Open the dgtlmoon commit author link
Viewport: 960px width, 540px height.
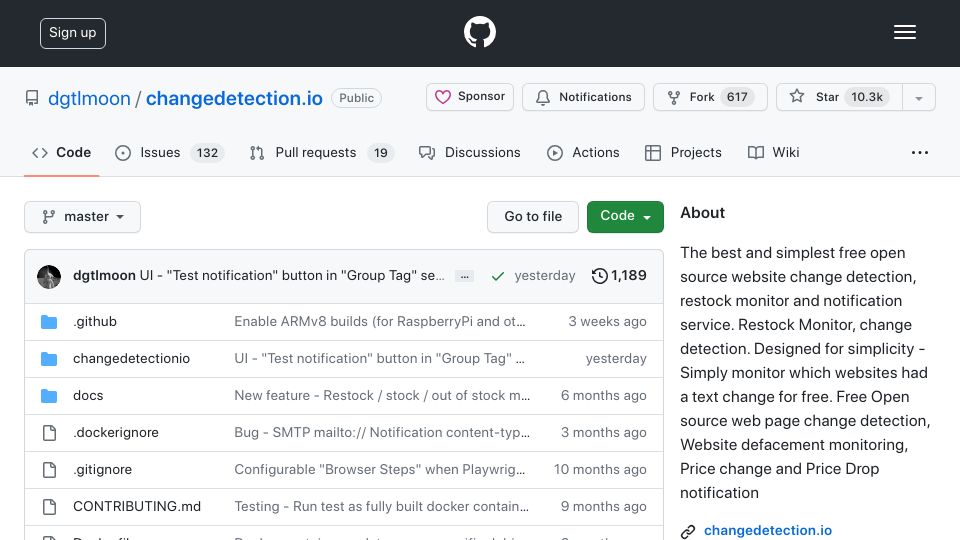(x=104, y=276)
